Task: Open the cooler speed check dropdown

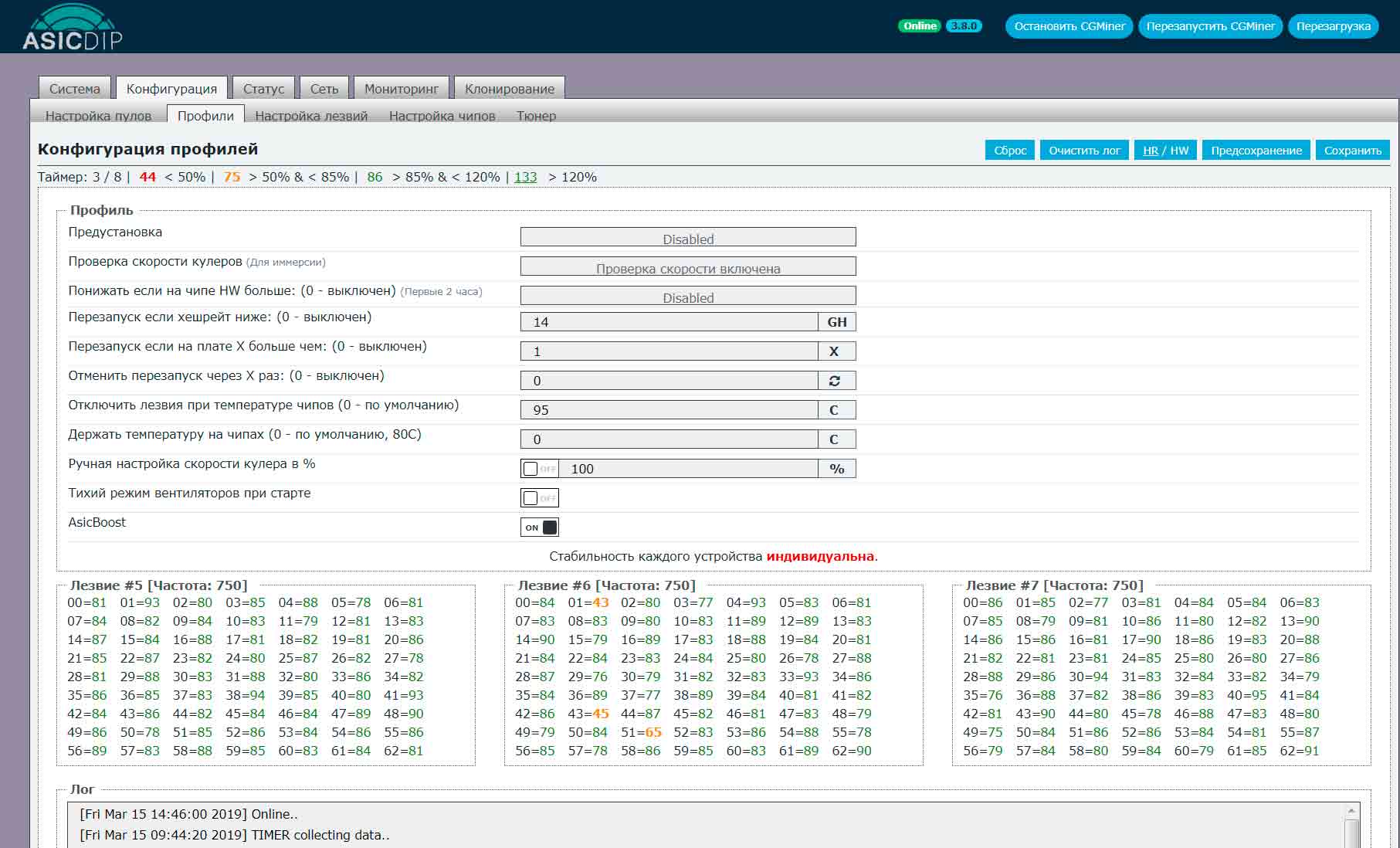Action: pos(688,266)
